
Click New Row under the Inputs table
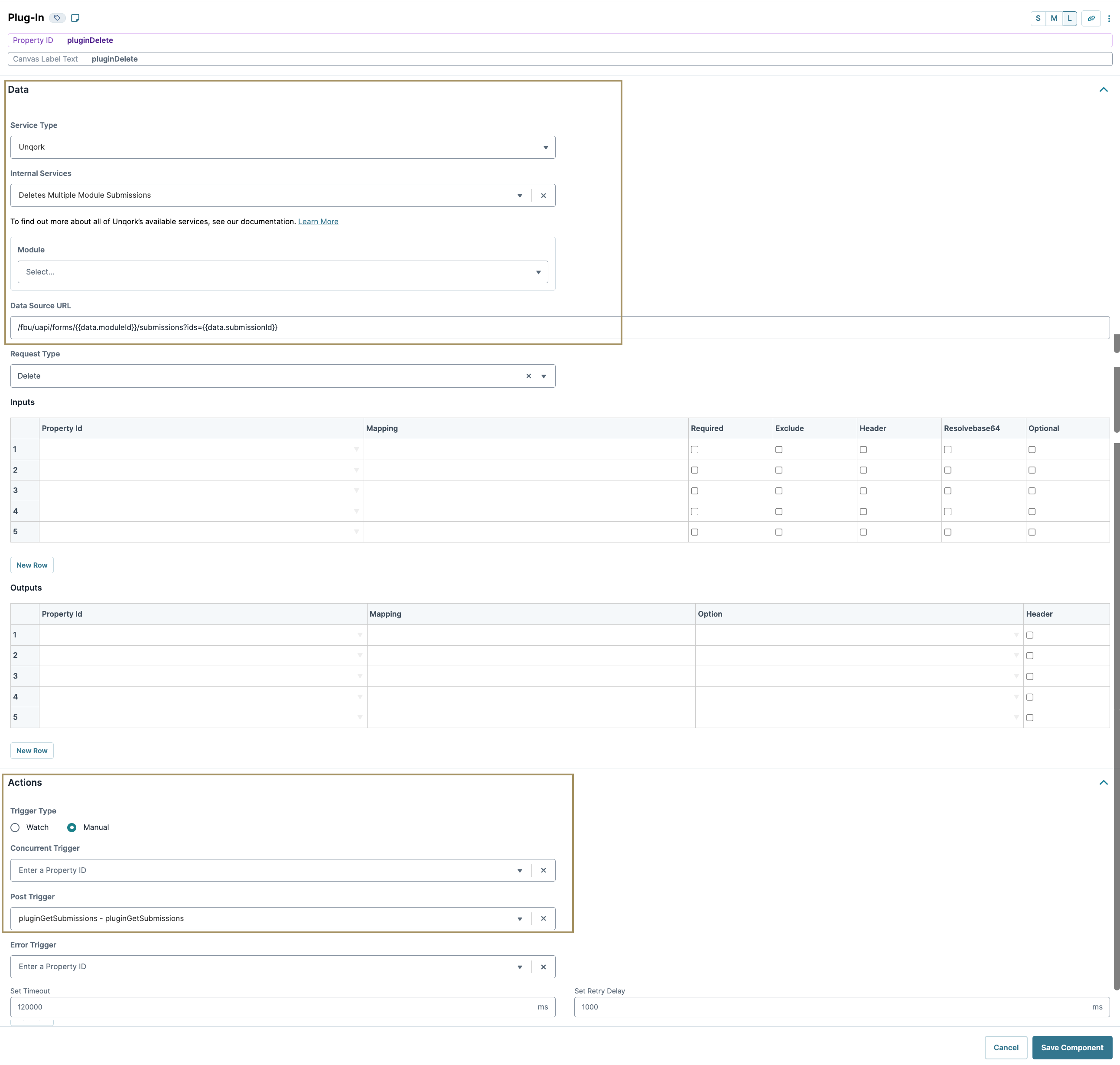[x=31, y=565]
